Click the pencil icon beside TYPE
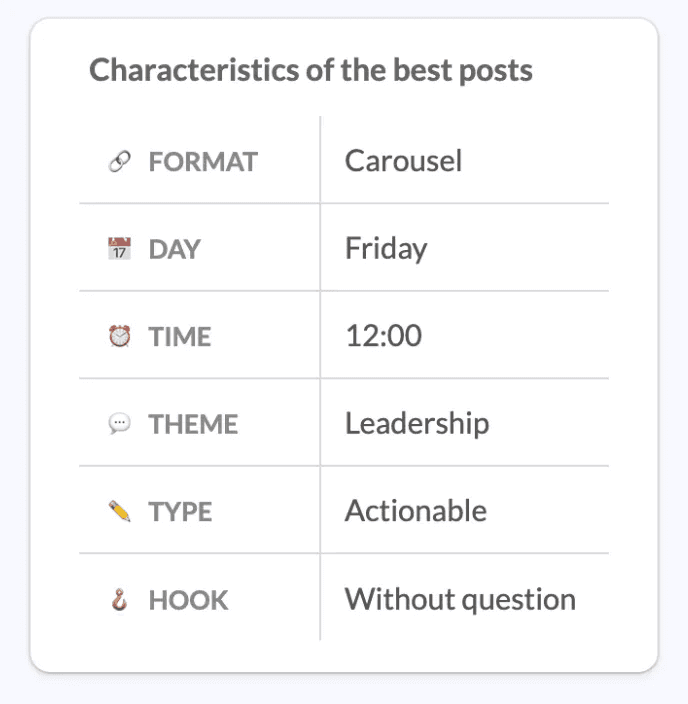This screenshot has width=688, height=704. 119,511
